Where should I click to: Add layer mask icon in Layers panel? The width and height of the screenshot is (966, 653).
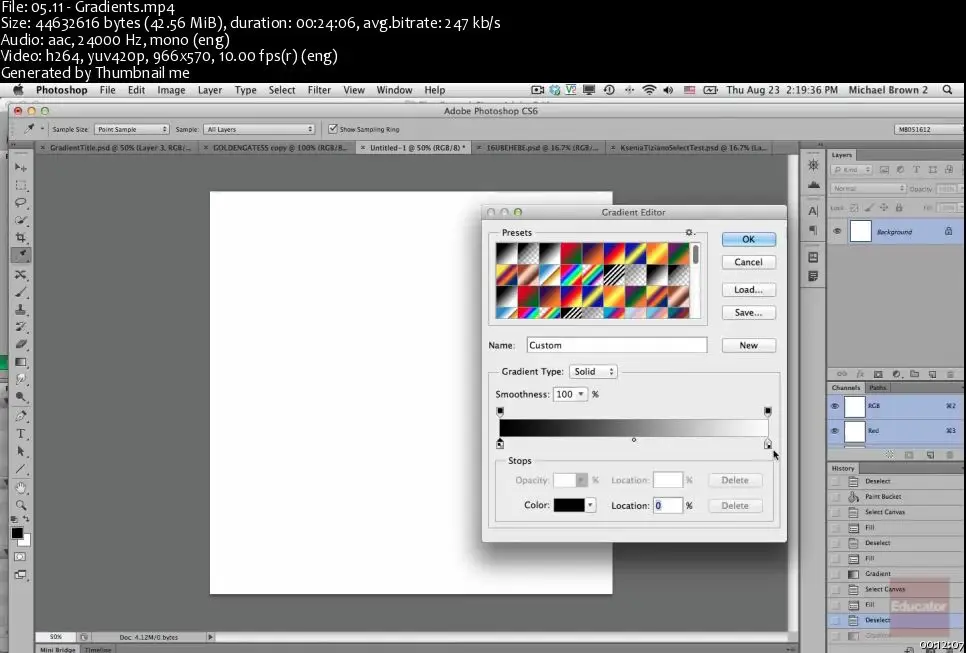[878, 374]
